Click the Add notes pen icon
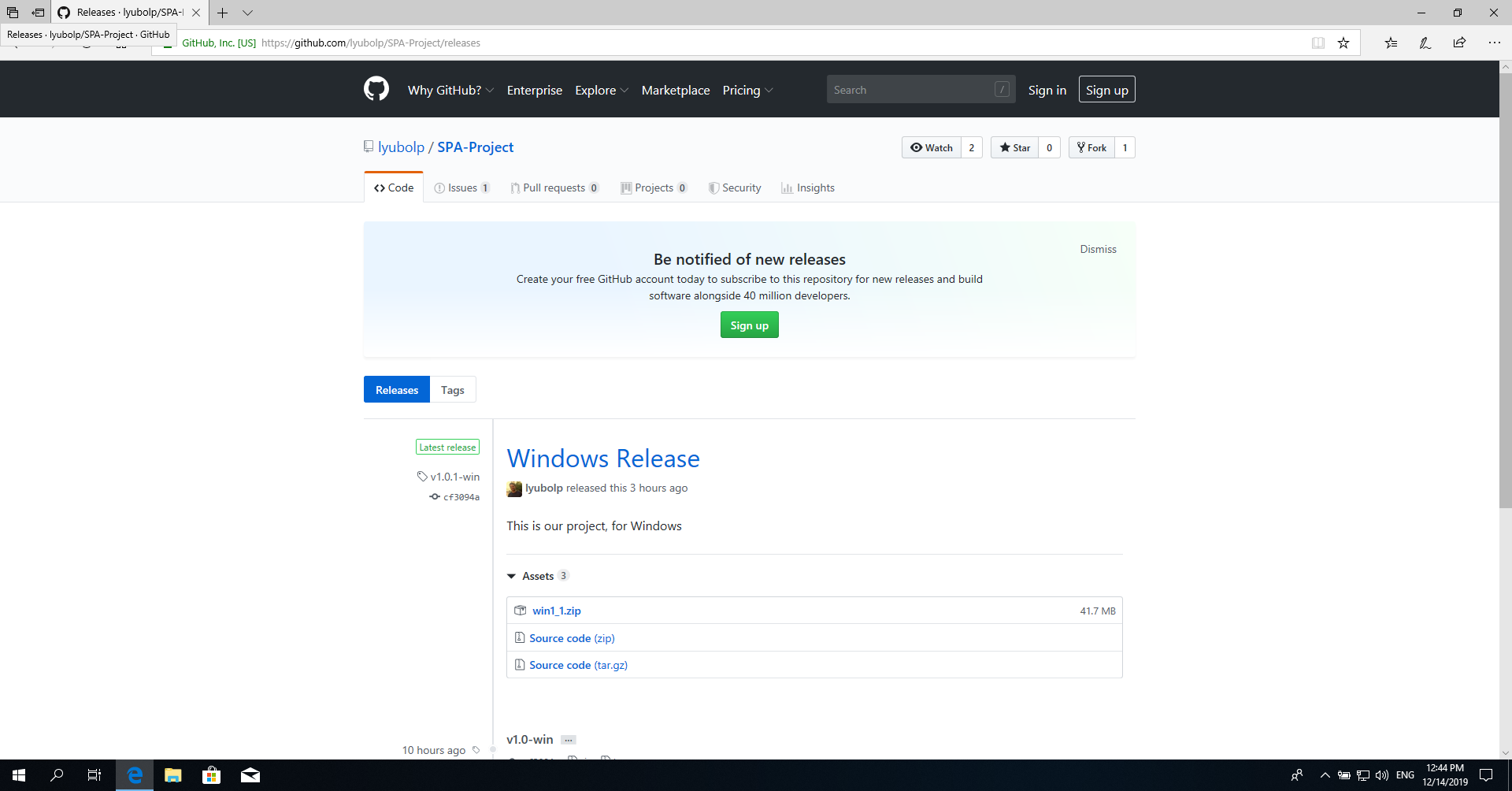 [x=1425, y=43]
